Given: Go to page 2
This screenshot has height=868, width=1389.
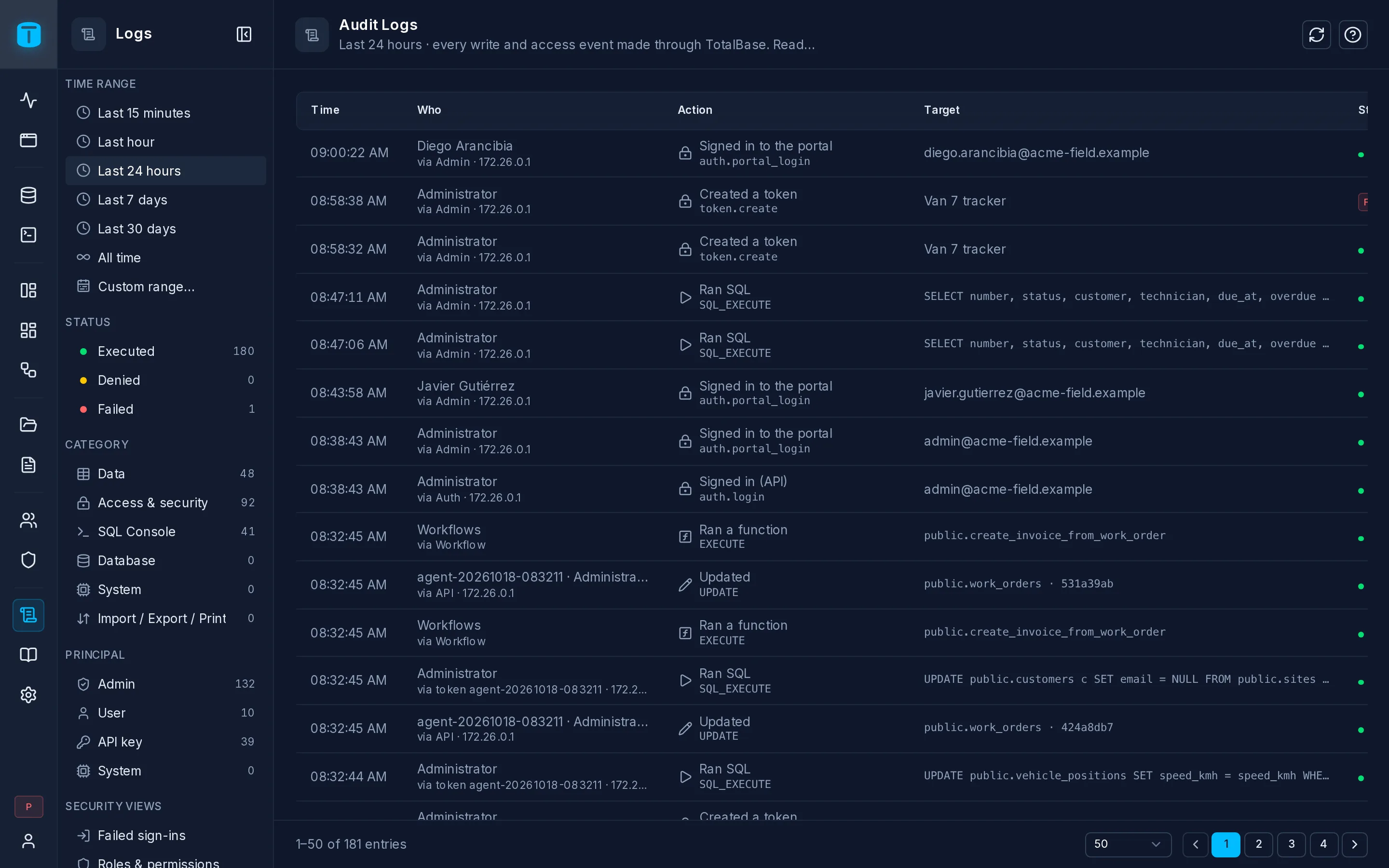Looking at the screenshot, I should (1259, 844).
